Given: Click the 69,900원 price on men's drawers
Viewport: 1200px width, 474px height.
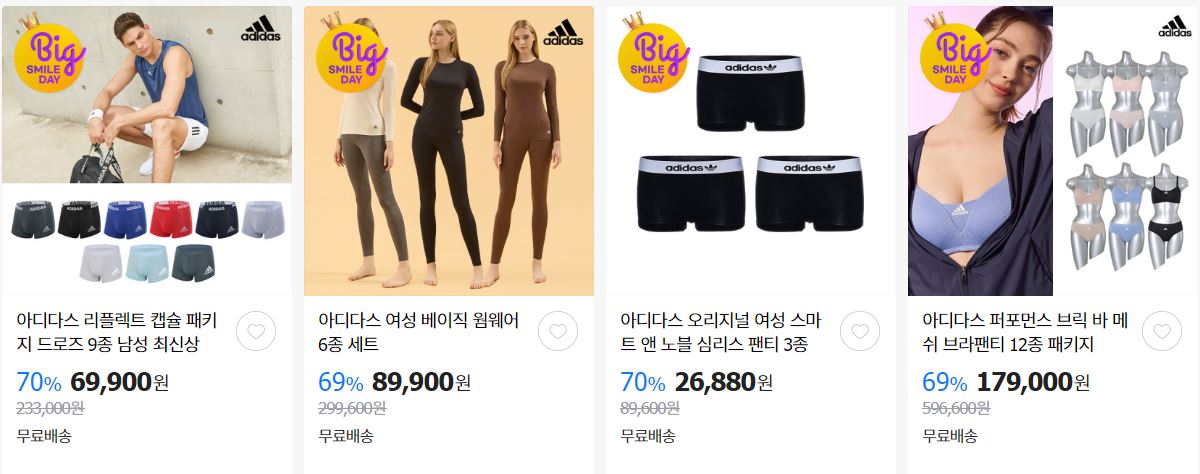Looking at the screenshot, I should [120, 382].
